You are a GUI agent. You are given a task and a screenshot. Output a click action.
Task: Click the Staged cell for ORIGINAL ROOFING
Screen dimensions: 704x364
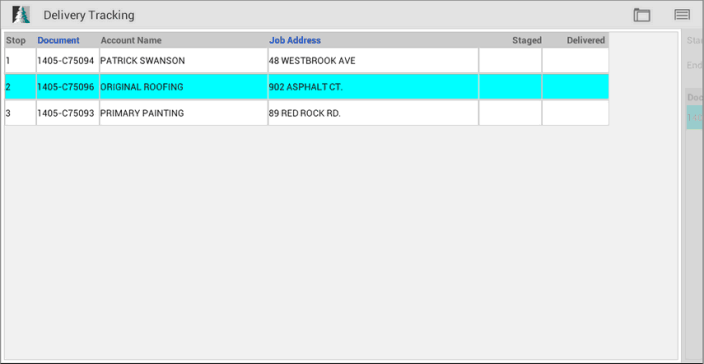coord(510,87)
